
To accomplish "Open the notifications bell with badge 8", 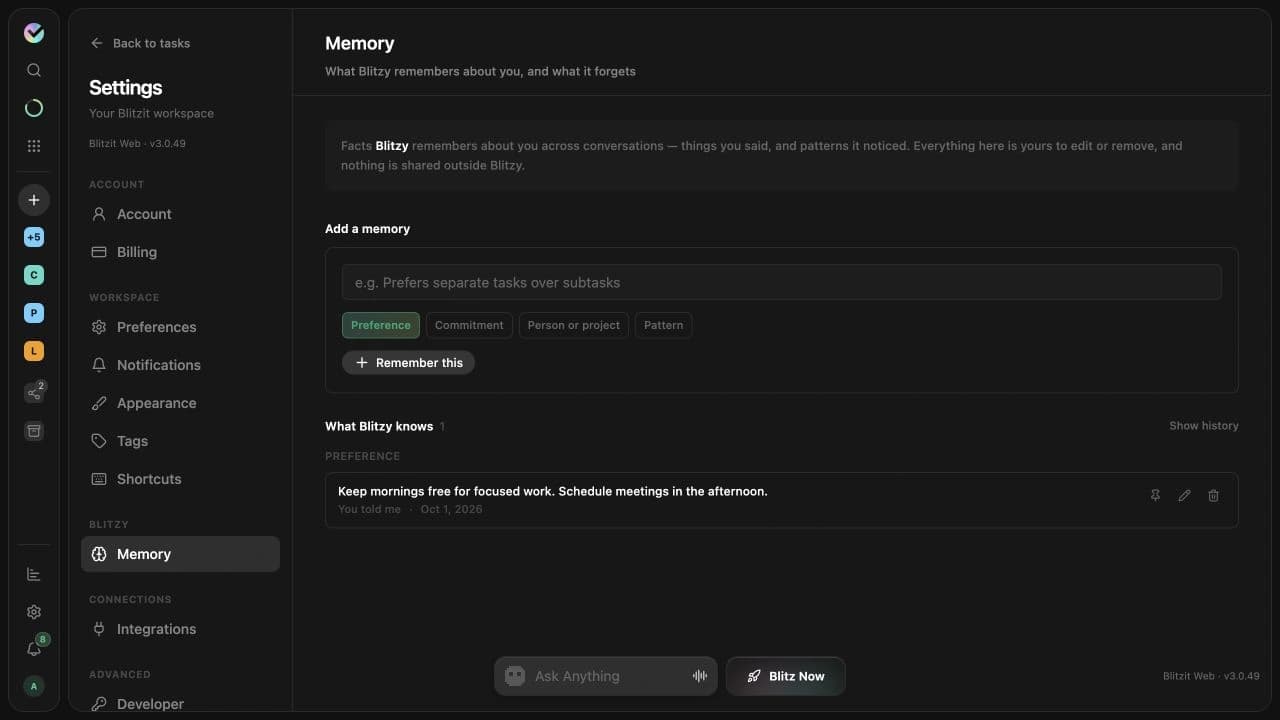I will click(x=34, y=648).
